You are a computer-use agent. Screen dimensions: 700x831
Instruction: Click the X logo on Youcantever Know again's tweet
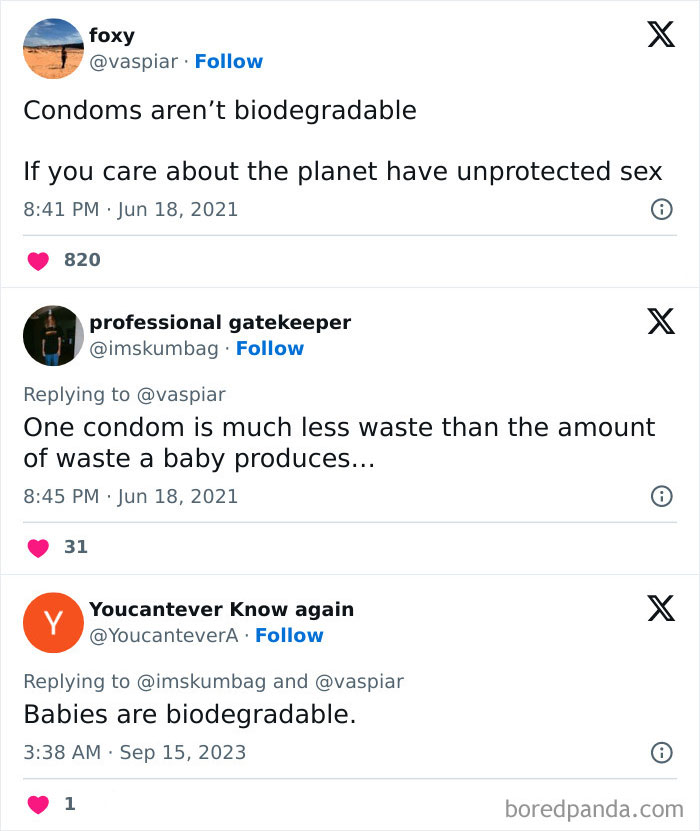click(x=659, y=607)
